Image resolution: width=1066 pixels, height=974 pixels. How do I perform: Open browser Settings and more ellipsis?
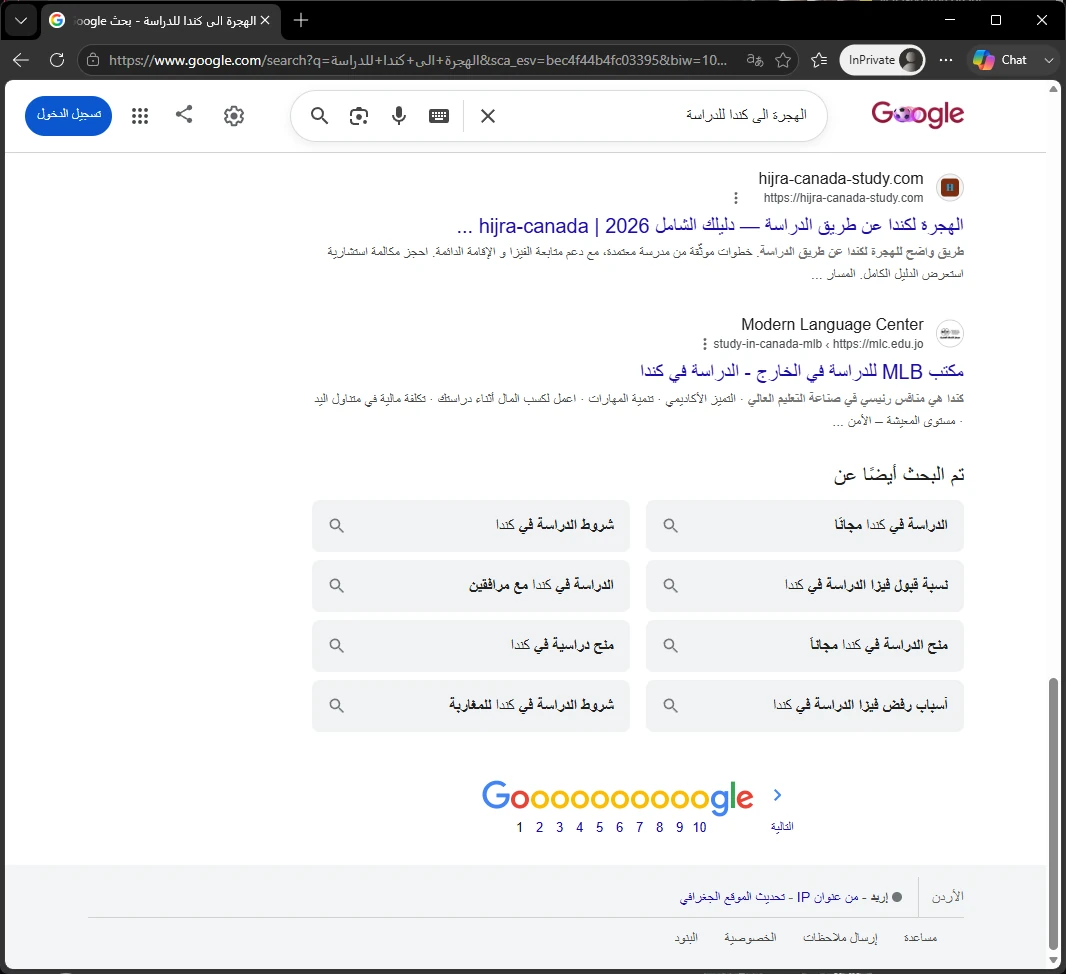946,60
